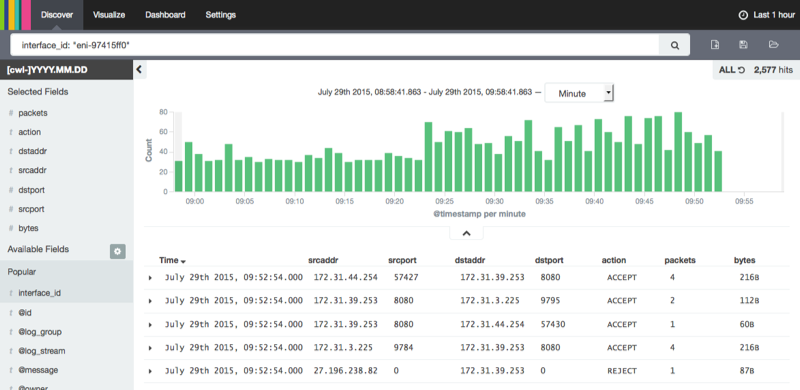Open the Discover tab
The image size is (800, 390).
pyautogui.click(x=57, y=15)
